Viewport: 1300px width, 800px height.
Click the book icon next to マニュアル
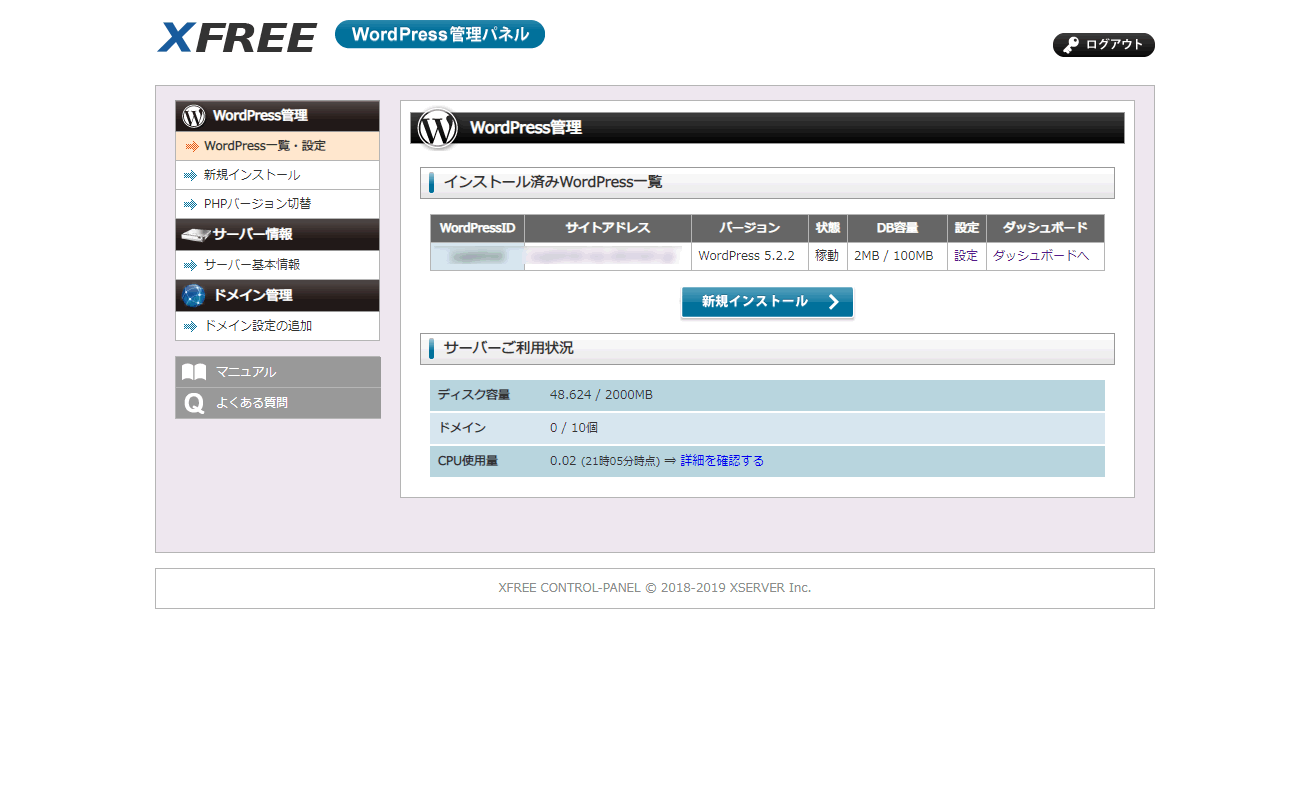coord(194,372)
